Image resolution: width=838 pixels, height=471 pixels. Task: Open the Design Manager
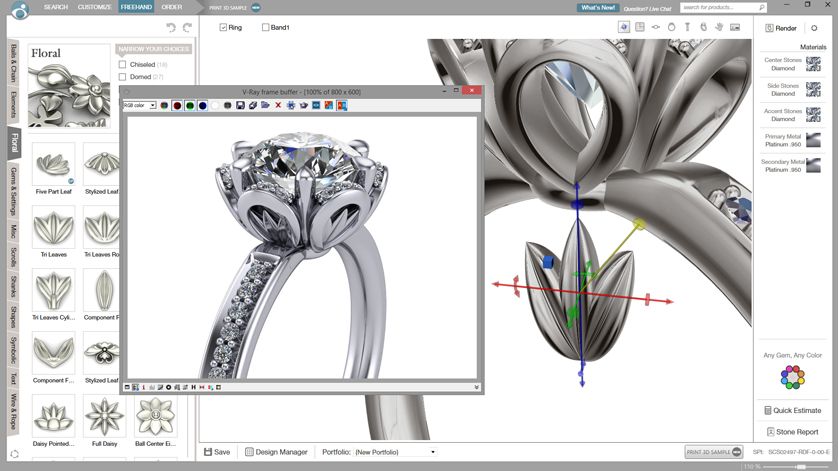coord(276,452)
